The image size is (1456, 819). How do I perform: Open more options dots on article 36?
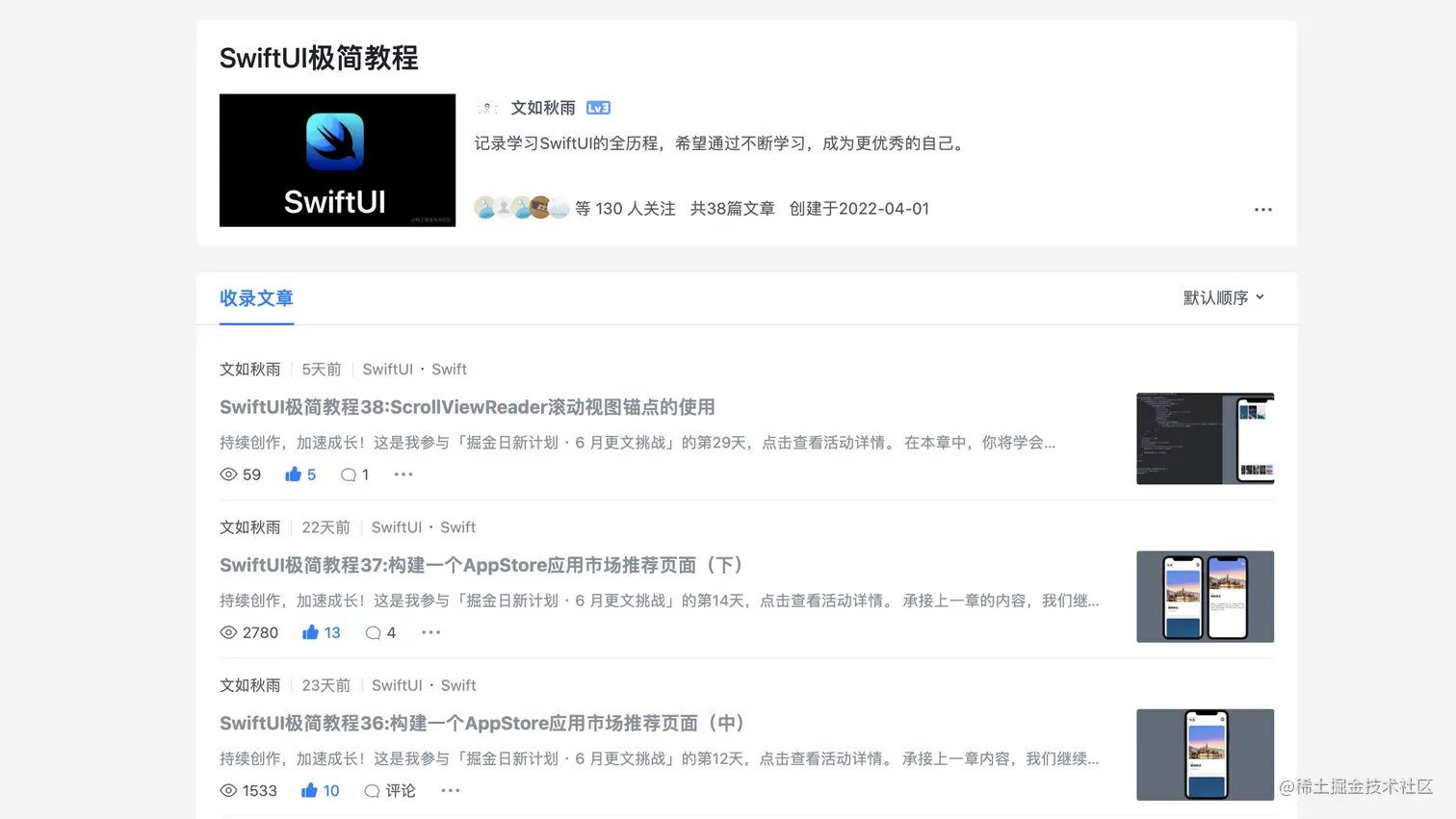tap(451, 790)
